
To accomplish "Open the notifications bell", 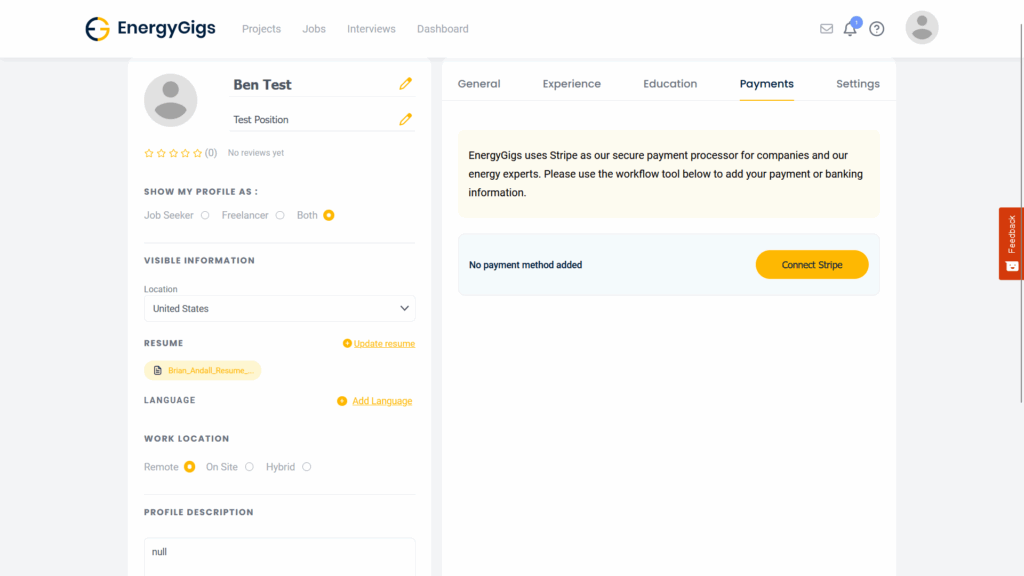I will [x=850, y=29].
